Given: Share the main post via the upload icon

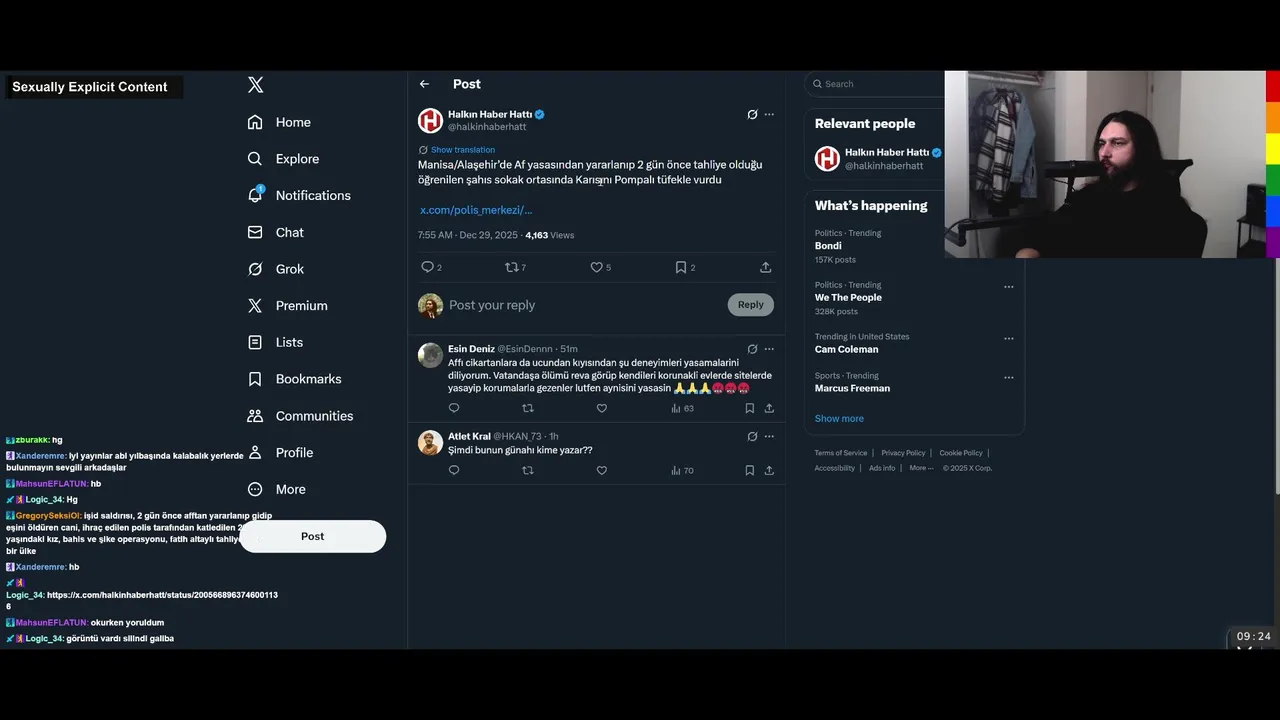Looking at the screenshot, I should coord(765,267).
